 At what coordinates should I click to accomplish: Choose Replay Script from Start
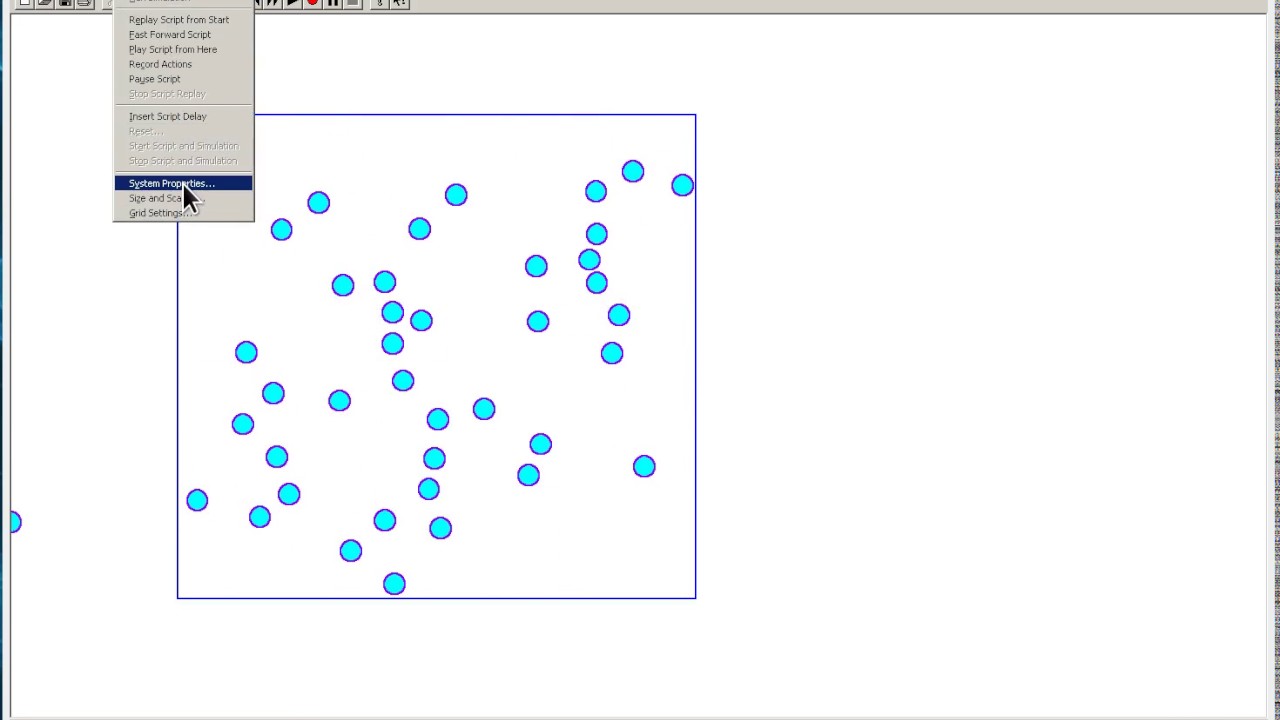pyautogui.click(x=183, y=20)
